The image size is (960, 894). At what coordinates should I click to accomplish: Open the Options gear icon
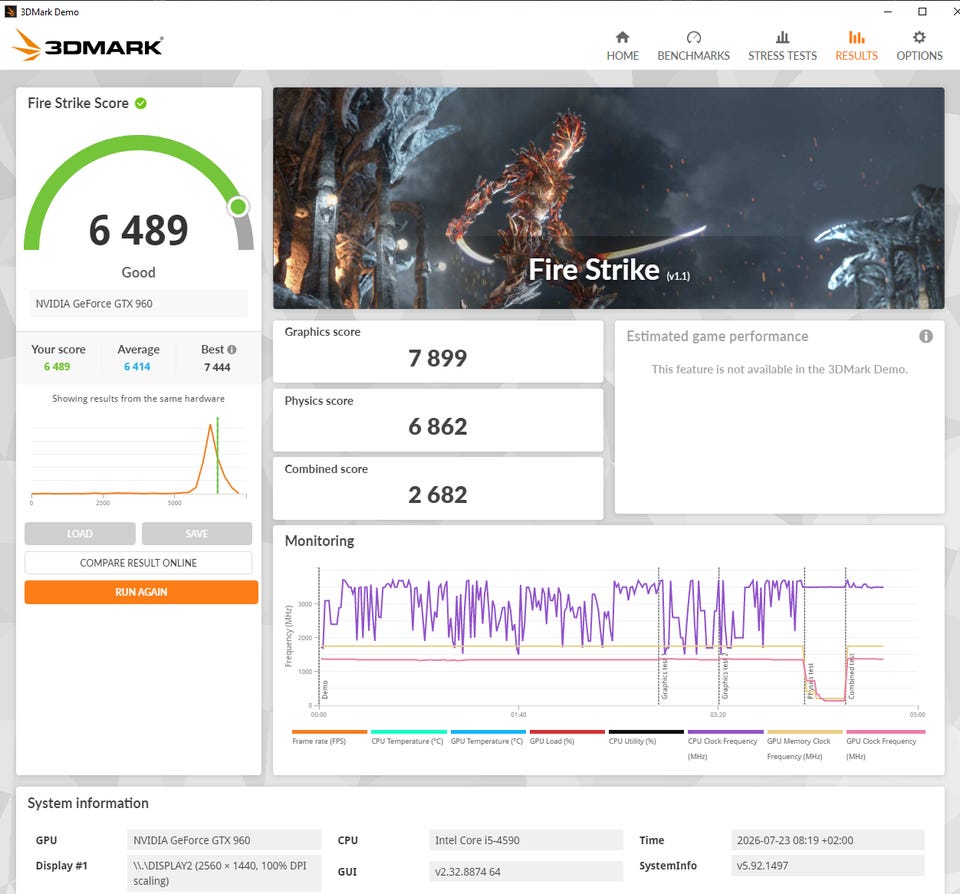[919, 37]
